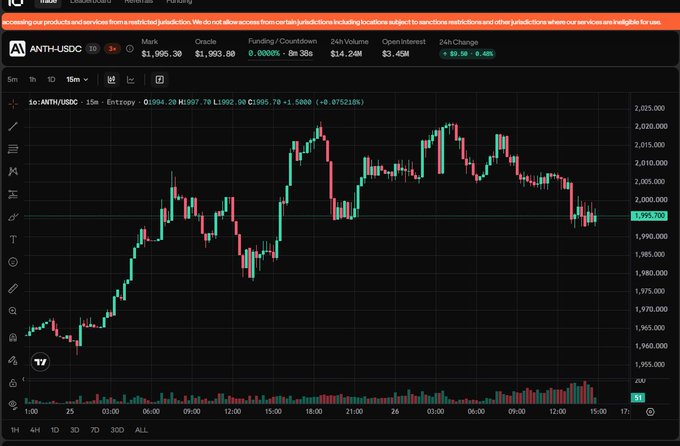Toggle stay in drawing mode
Image resolution: width=680 pixels, height=446 pixels.
coord(13,360)
